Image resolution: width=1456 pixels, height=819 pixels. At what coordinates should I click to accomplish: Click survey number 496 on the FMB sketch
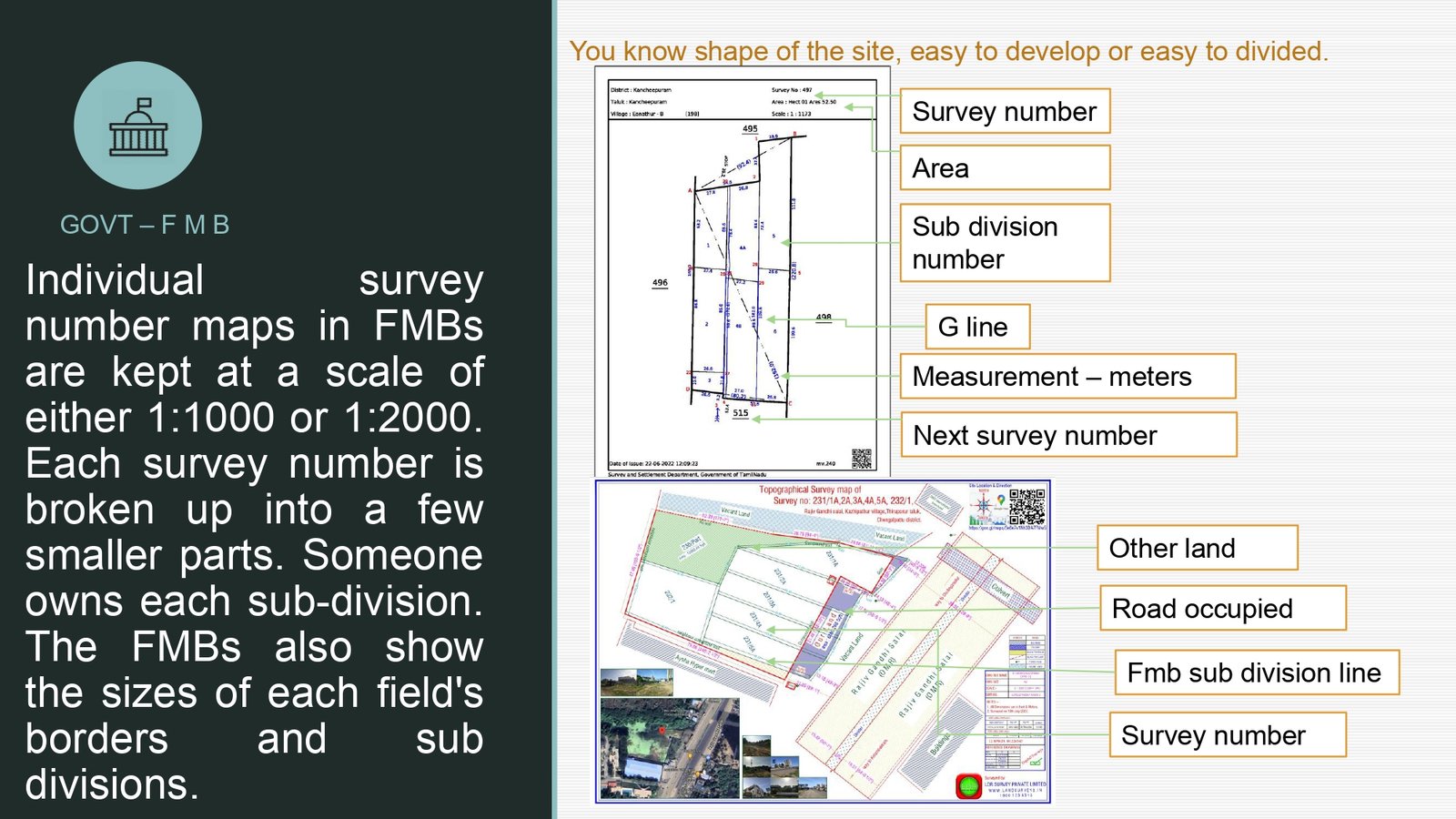click(x=660, y=282)
